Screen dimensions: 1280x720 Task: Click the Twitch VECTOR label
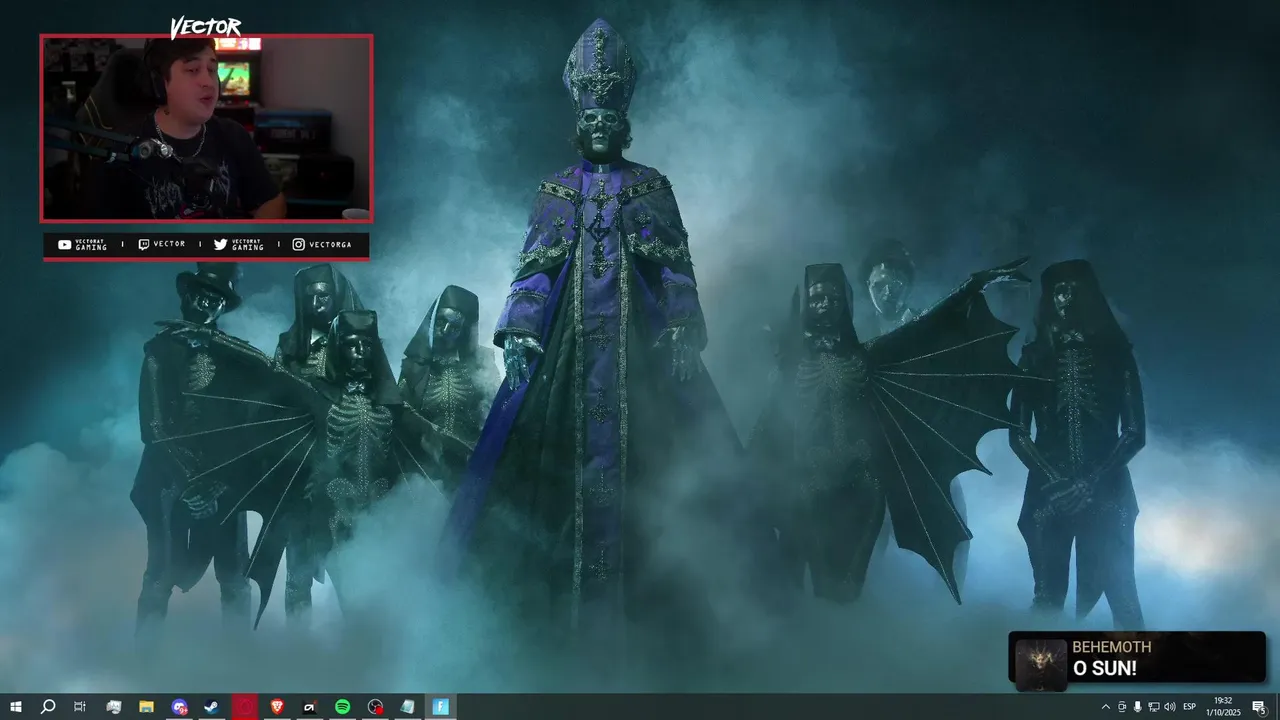point(161,244)
